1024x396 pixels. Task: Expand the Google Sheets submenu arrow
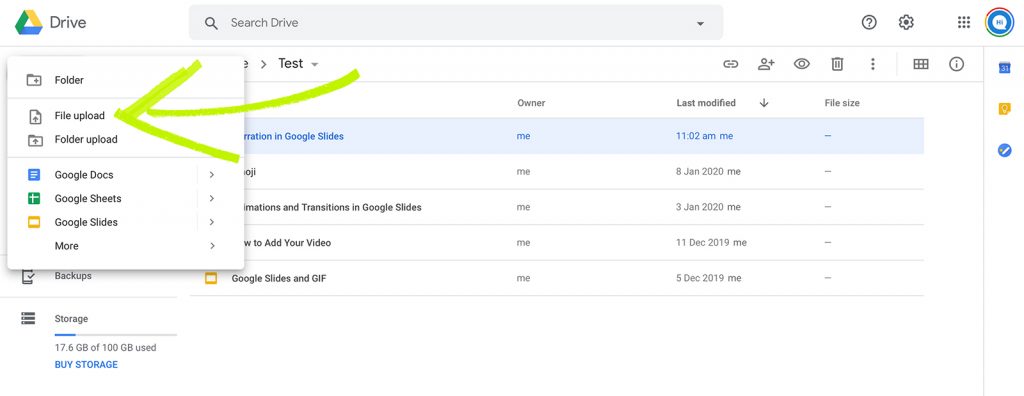pos(212,198)
